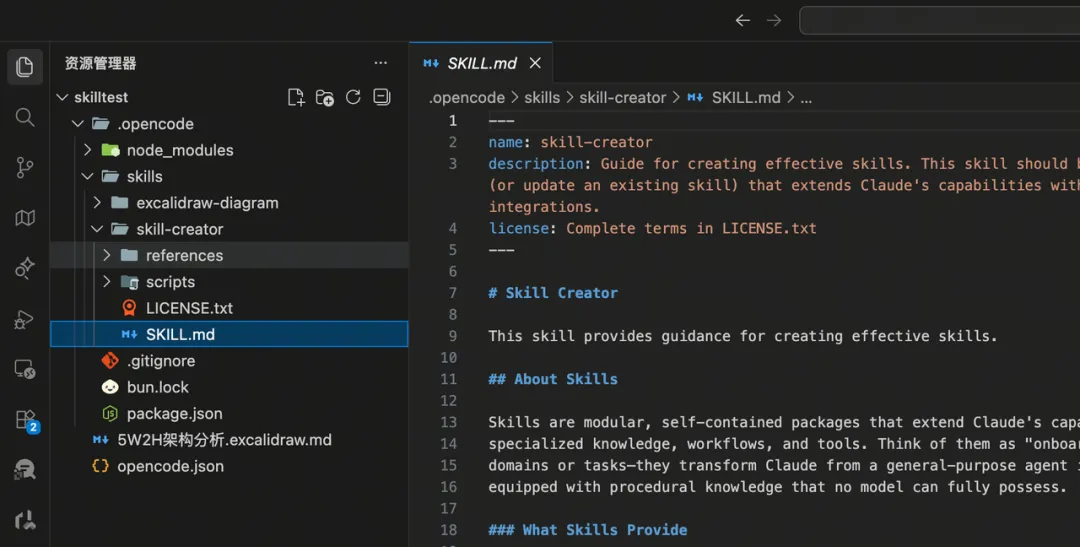The height and width of the screenshot is (547, 1080).
Task: Collapse all folders in explorer
Action: point(381,97)
